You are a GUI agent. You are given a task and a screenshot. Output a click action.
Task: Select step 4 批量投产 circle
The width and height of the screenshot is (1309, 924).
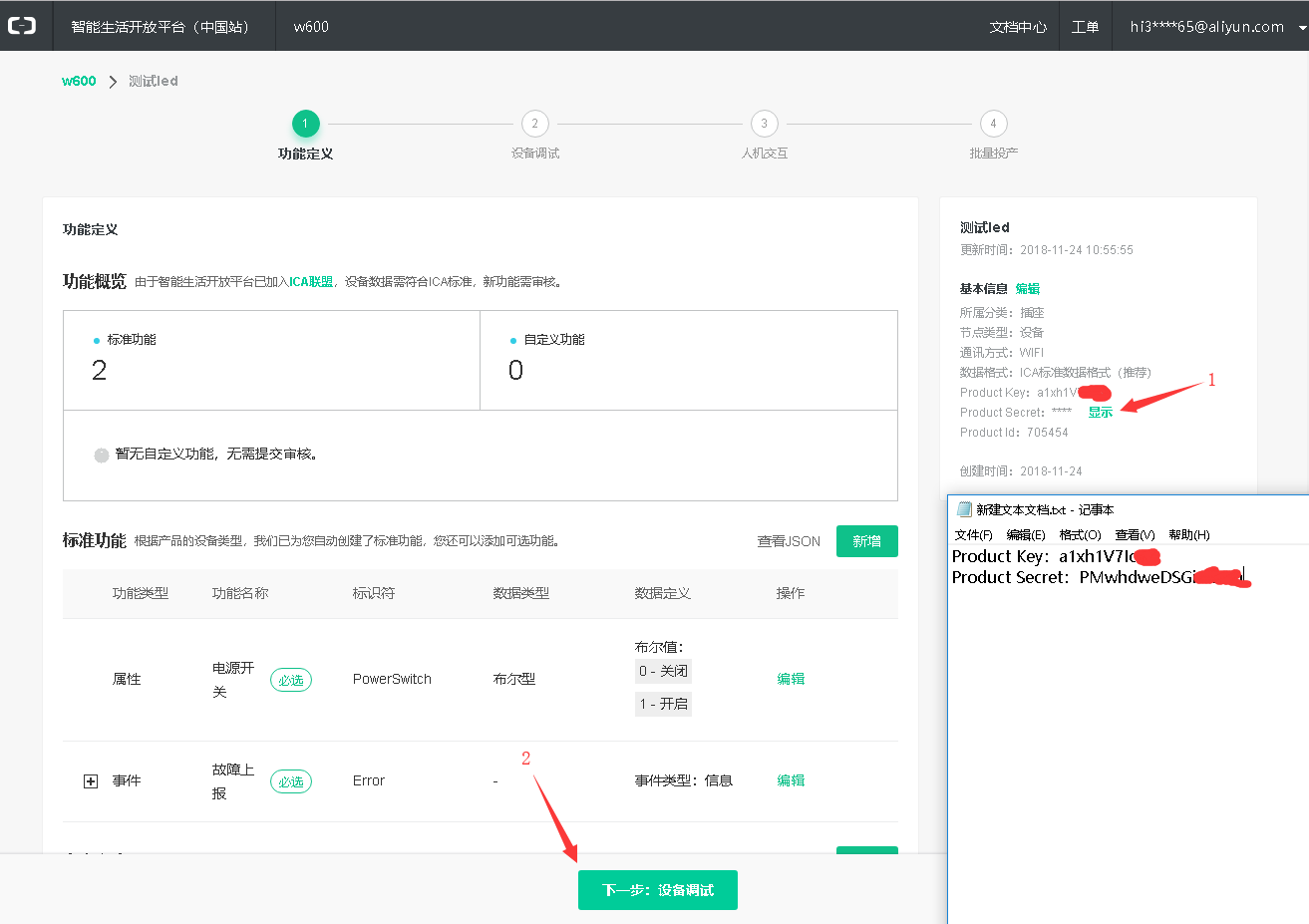click(x=993, y=124)
